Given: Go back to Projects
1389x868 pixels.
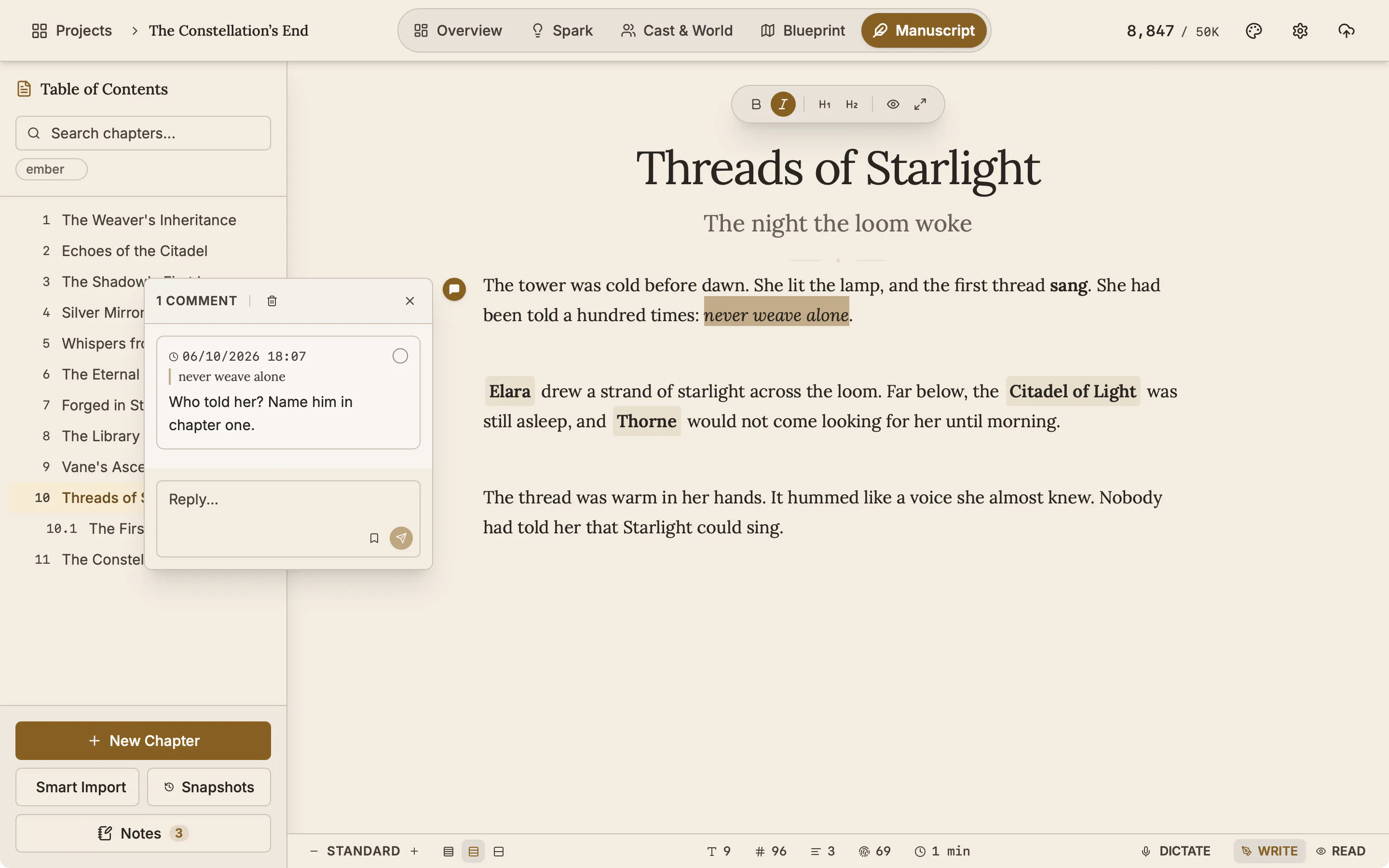Looking at the screenshot, I should click(72, 30).
